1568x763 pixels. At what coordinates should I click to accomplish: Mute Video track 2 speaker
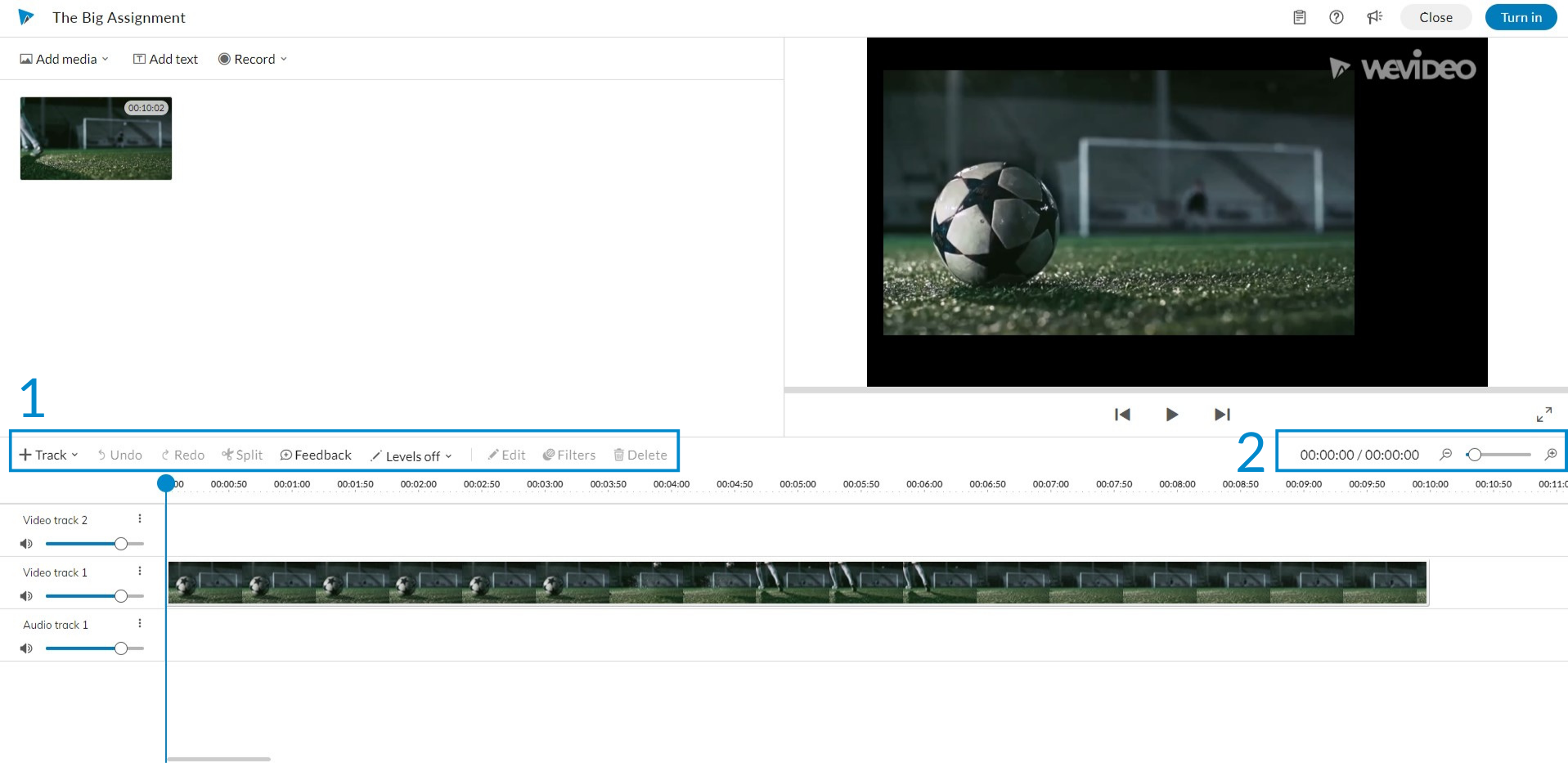pyautogui.click(x=26, y=544)
